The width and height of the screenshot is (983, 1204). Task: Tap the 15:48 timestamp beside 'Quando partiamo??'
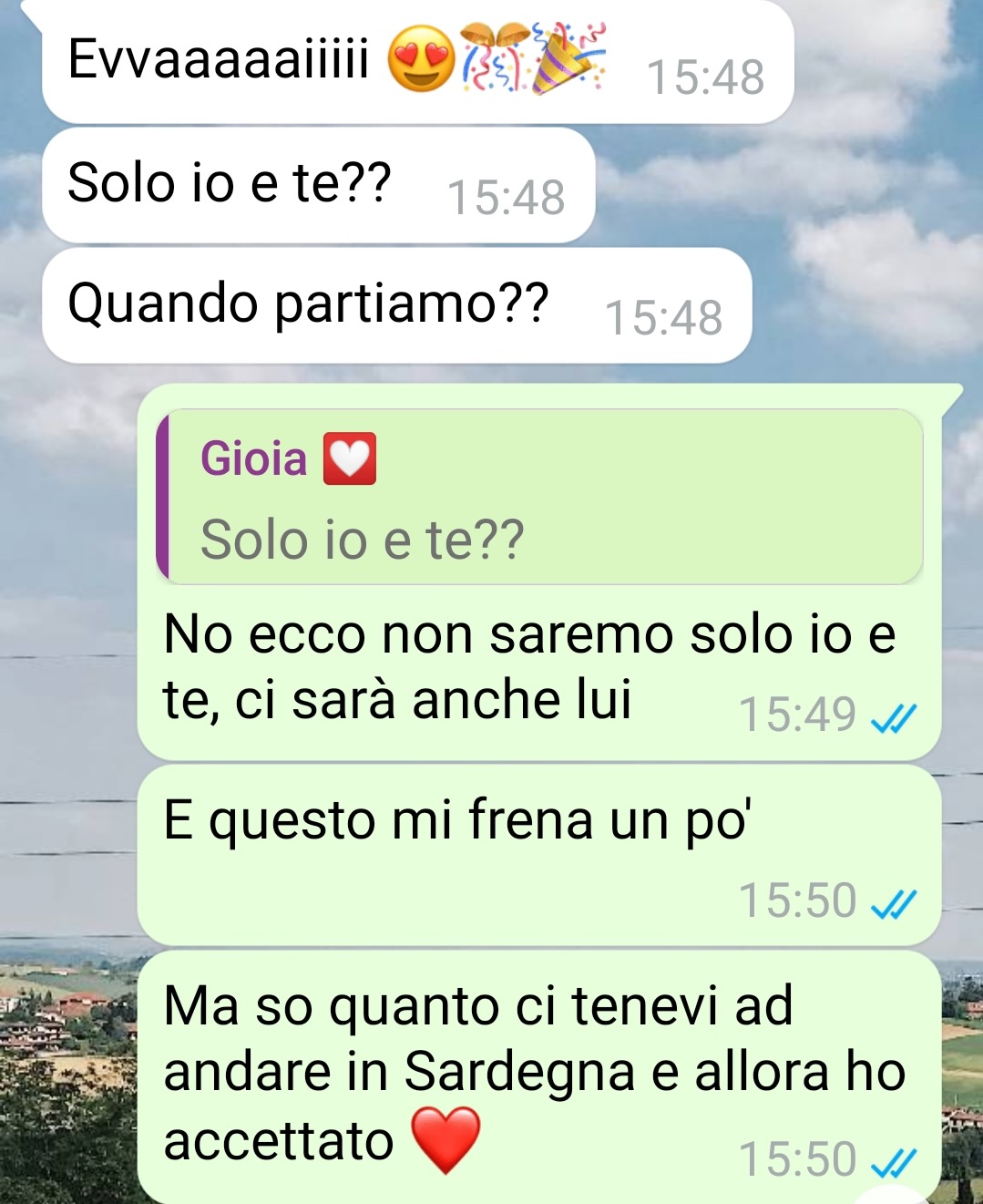click(x=663, y=318)
